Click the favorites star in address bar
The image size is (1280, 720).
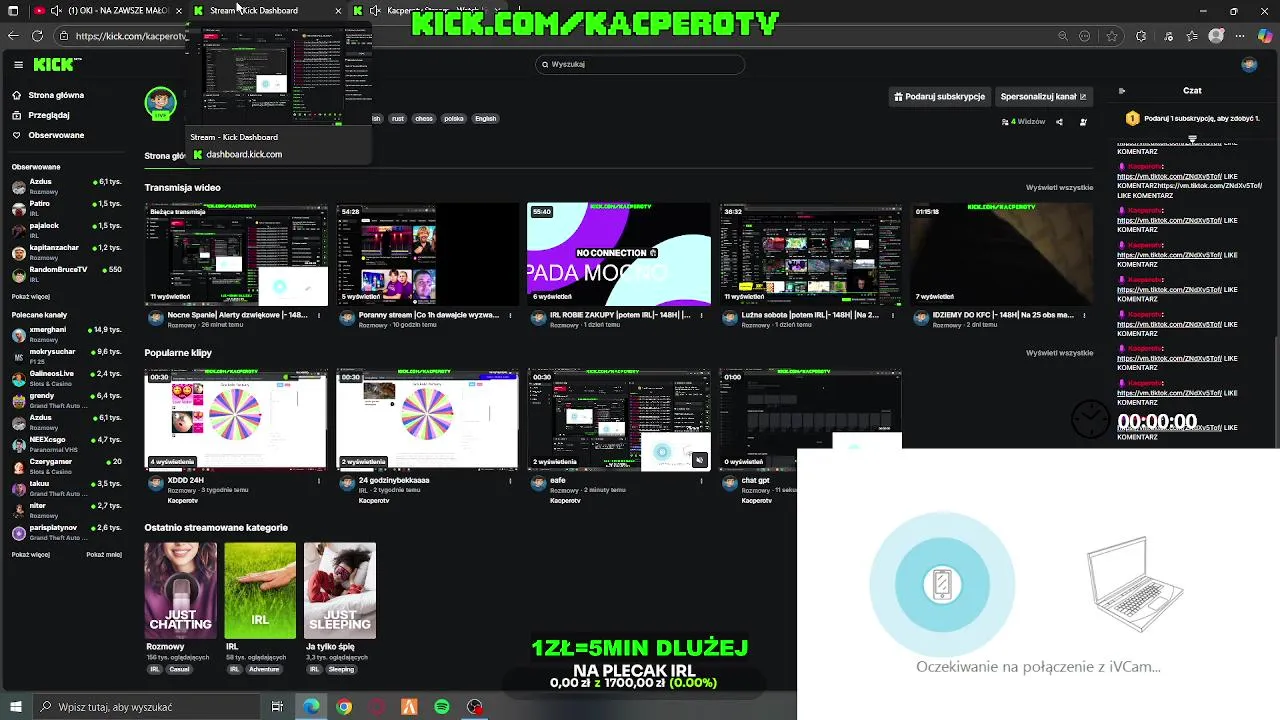(x=1112, y=36)
